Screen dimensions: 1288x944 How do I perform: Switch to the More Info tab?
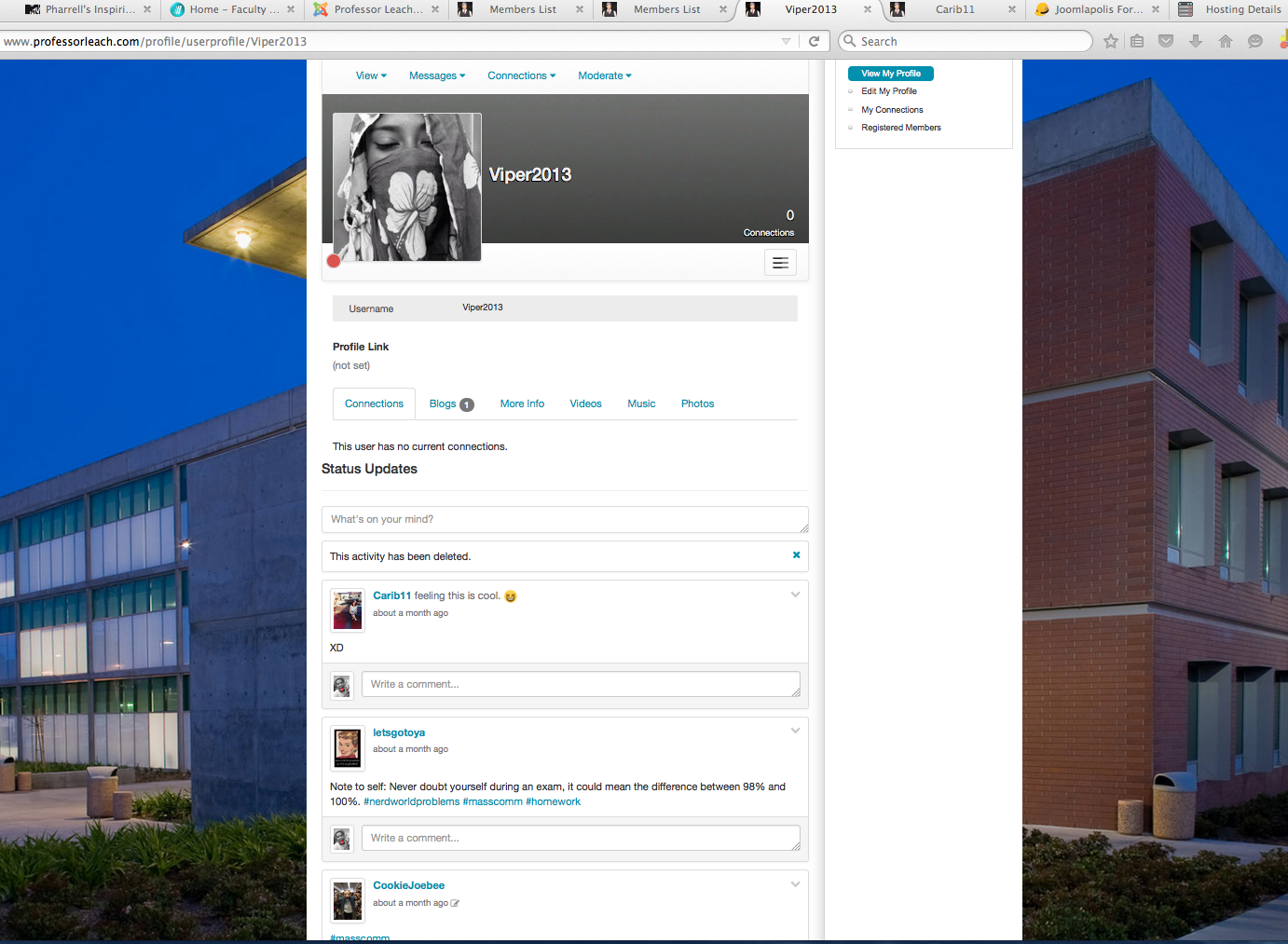coord(522,404)
